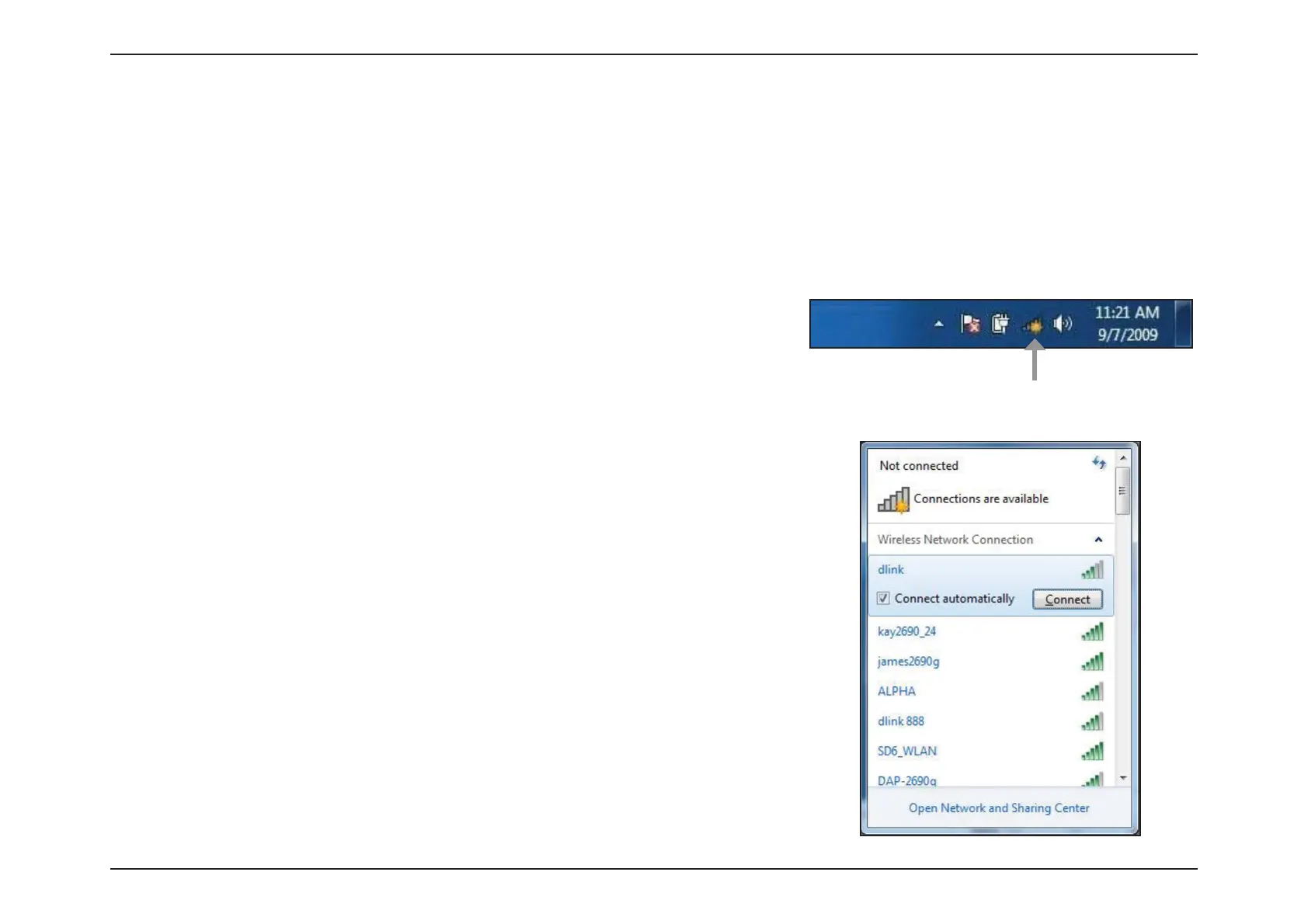Viewport: 1308px width, 924px height.
Task: Refresh the network list
Action: [x=1099, y=464]
